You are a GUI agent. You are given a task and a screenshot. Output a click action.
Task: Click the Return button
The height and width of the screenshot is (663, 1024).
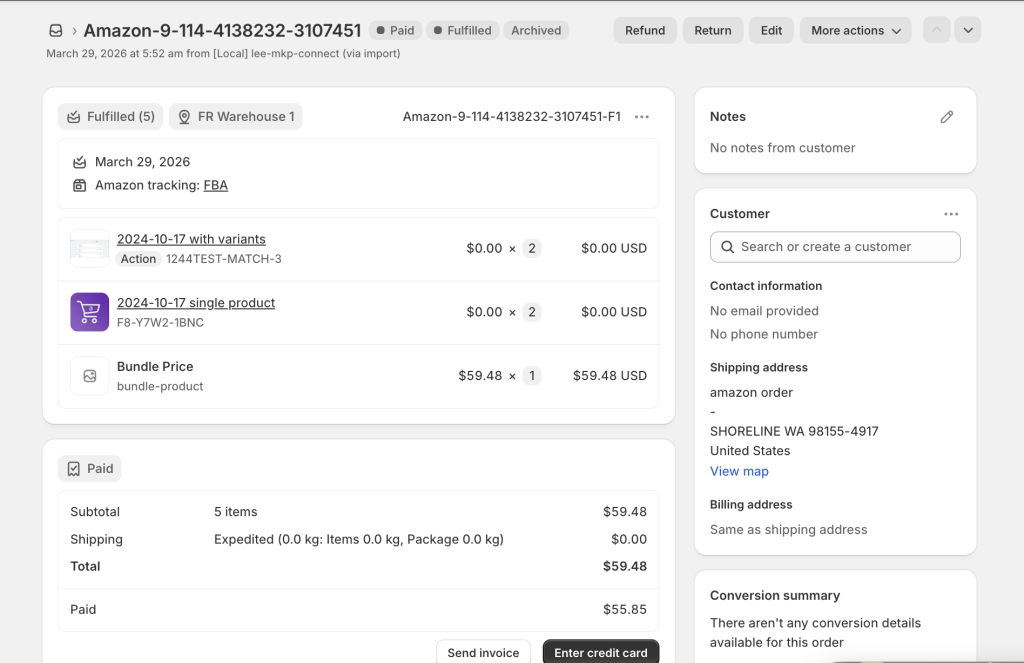712,31
